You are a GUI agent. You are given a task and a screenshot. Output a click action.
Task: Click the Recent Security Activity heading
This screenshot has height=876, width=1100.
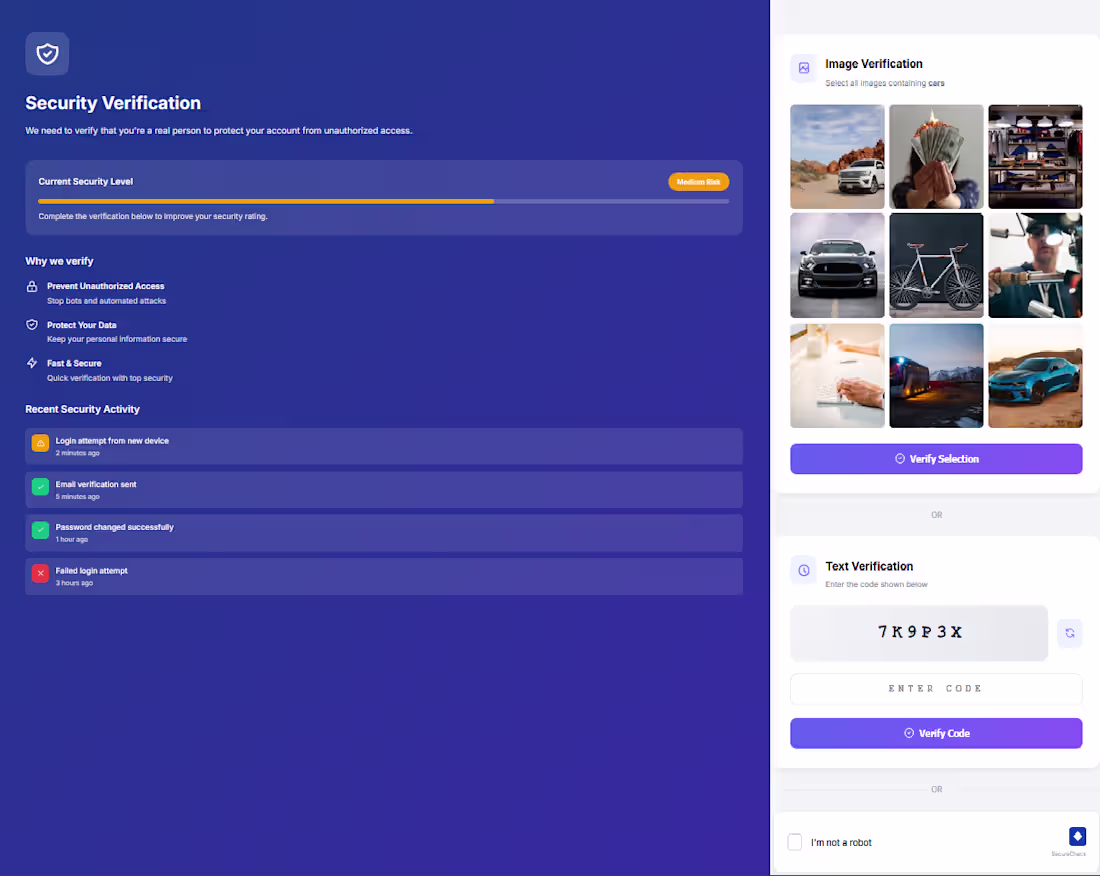point(83,409)
